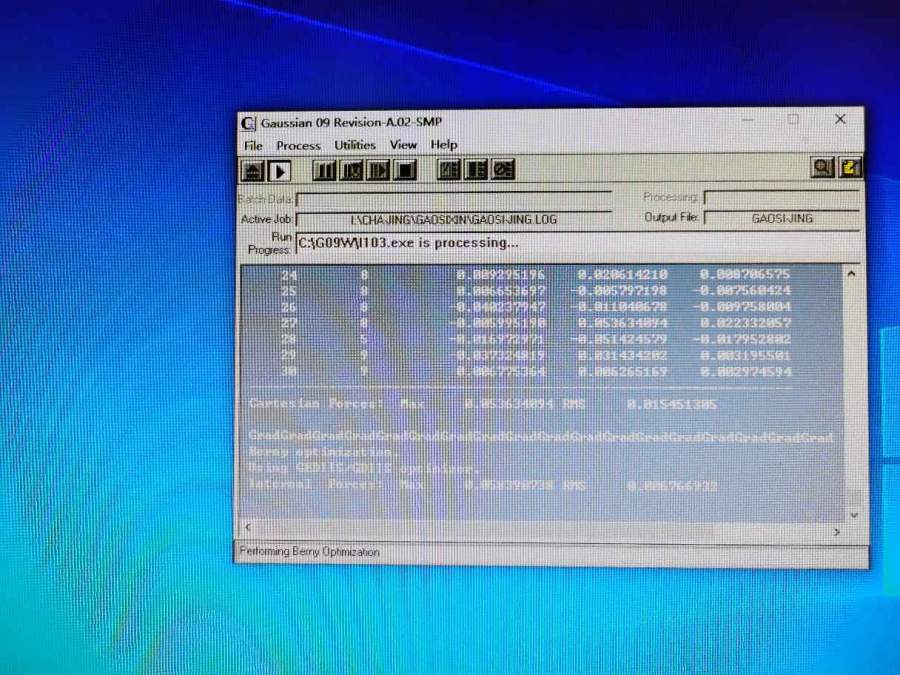
Task: Open the Help menu
Action: click(444, 145)
